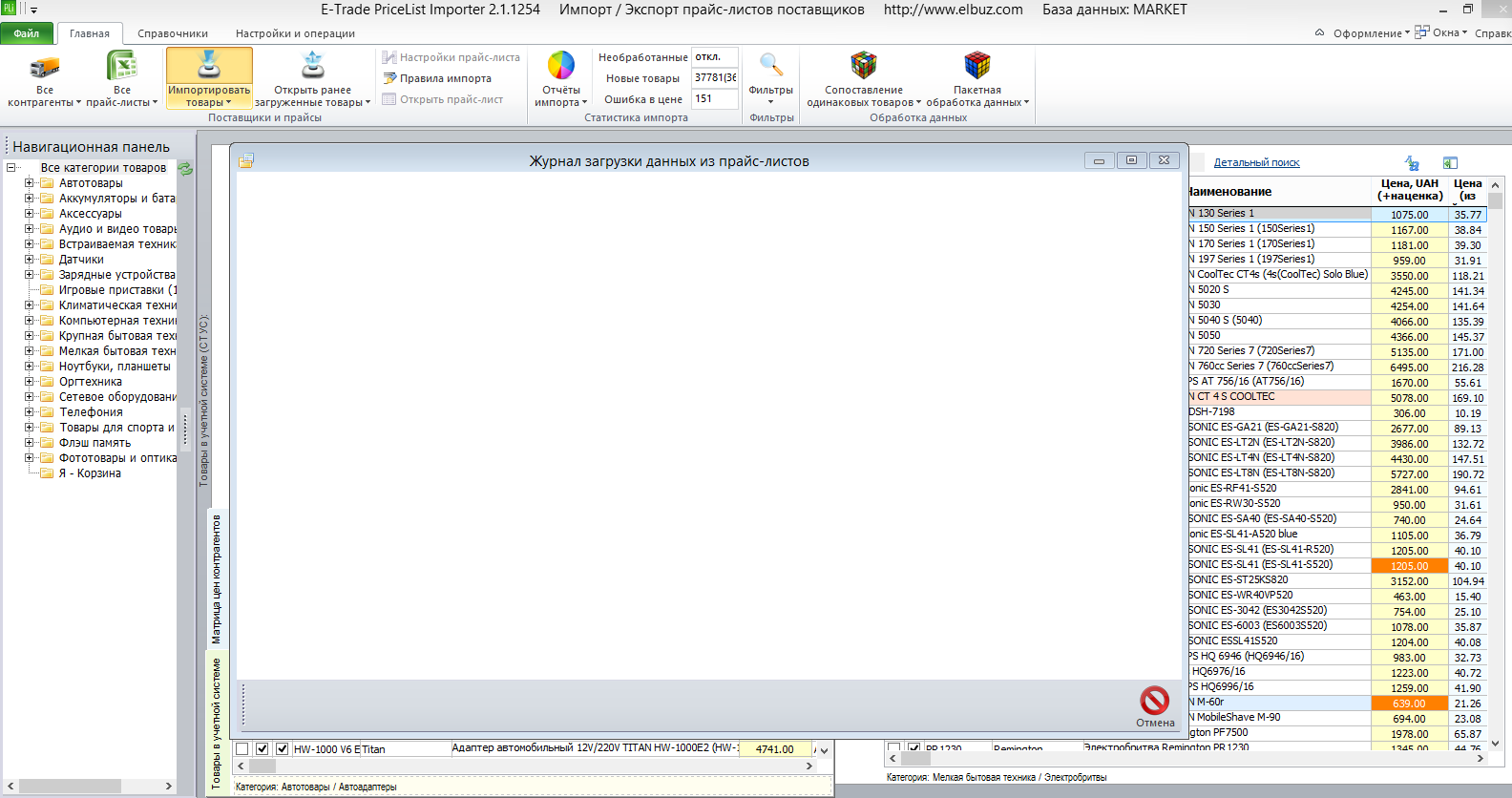Click the journal window title icon

[246, 160]
